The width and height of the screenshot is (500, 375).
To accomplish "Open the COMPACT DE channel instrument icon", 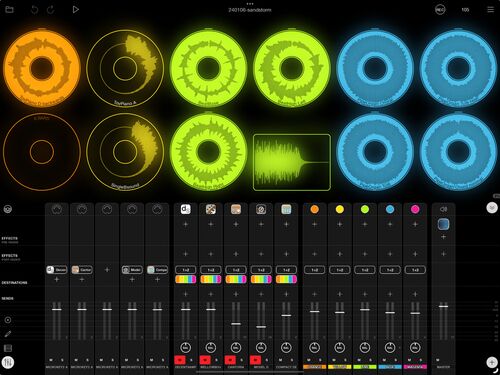I will click(286, 209).
